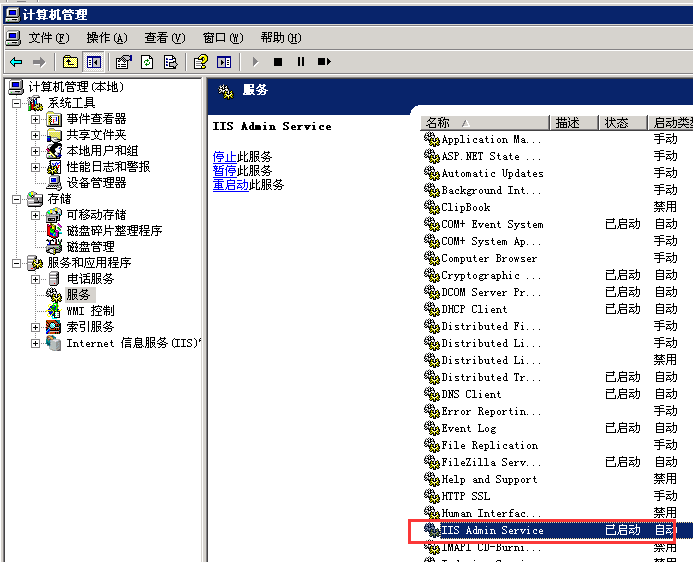Select 设备管理器 in the tree
Screen dimensions: 693x562
[96, 183]
